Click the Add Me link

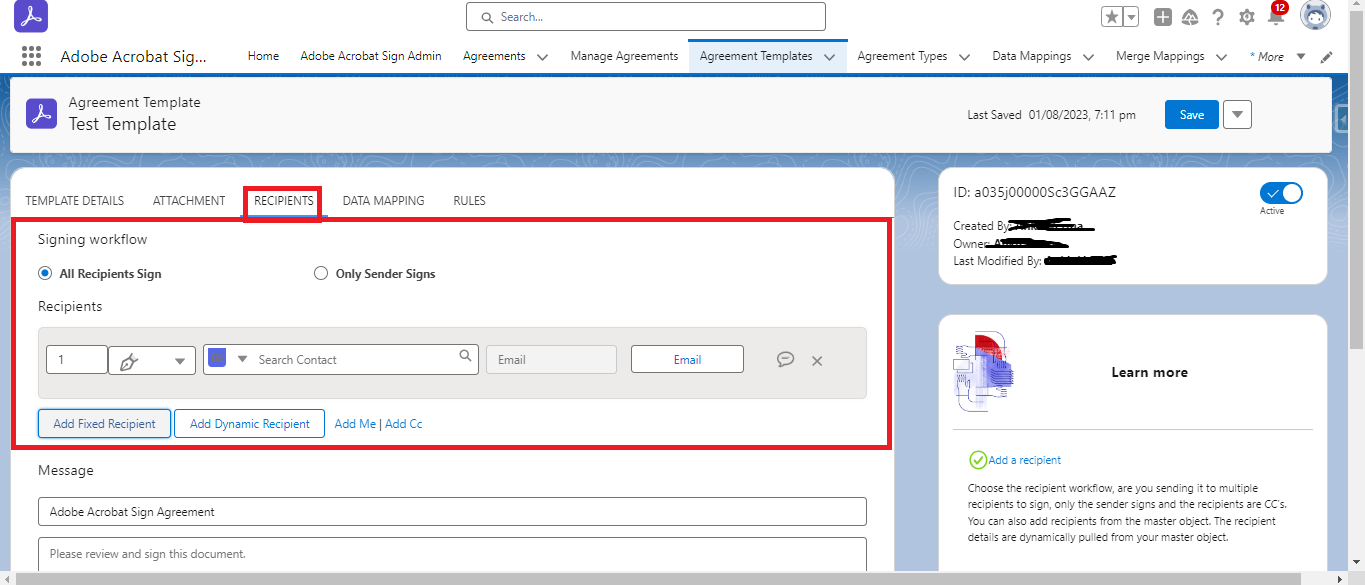(355, 424)
